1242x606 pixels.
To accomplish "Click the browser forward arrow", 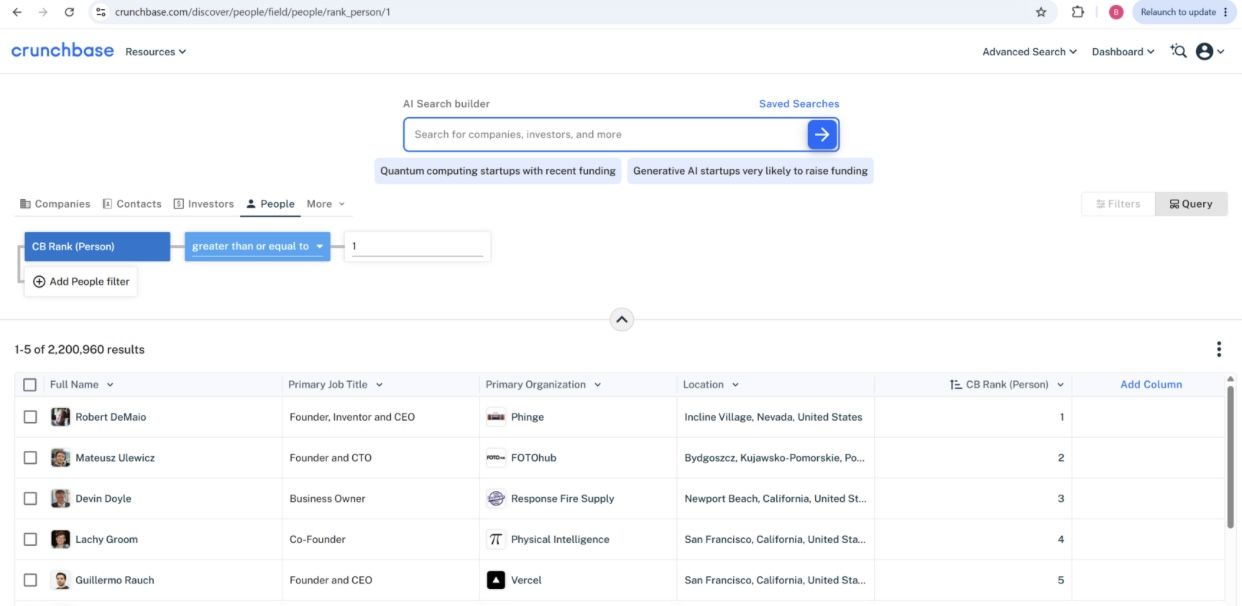I will click(43, 12).
